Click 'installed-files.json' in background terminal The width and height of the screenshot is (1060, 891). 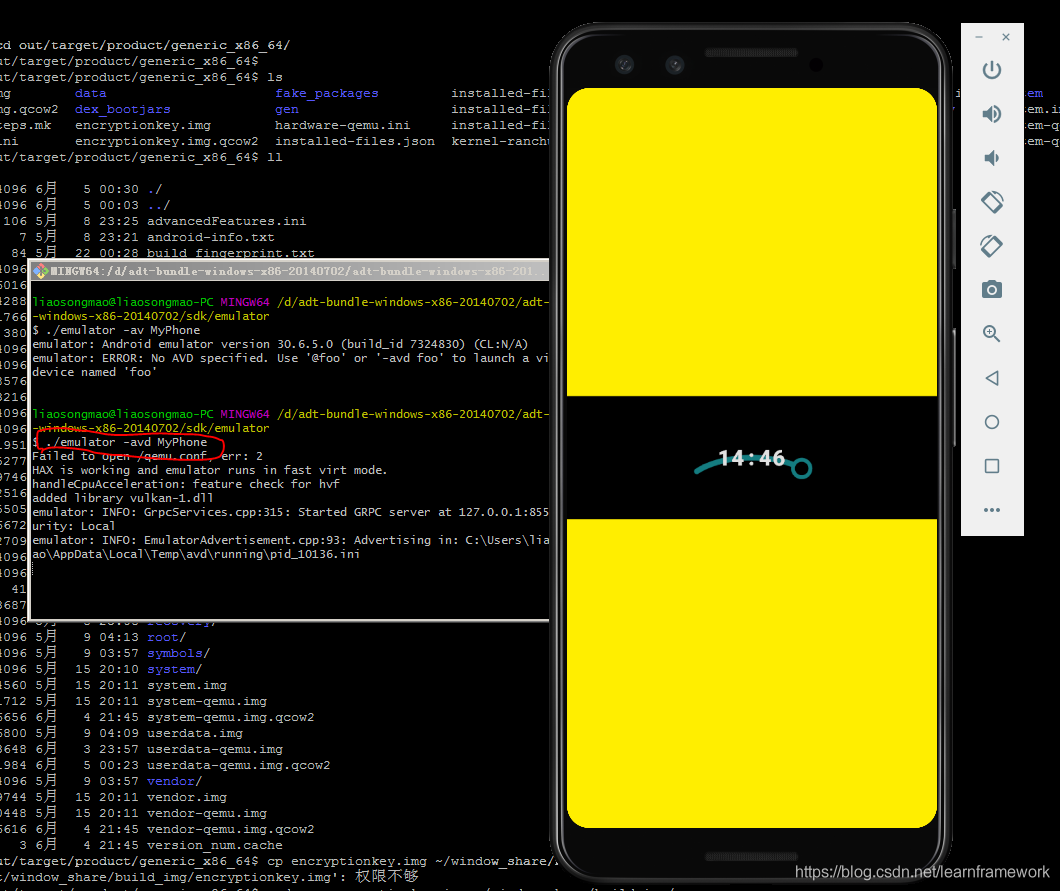coord(354,141)
